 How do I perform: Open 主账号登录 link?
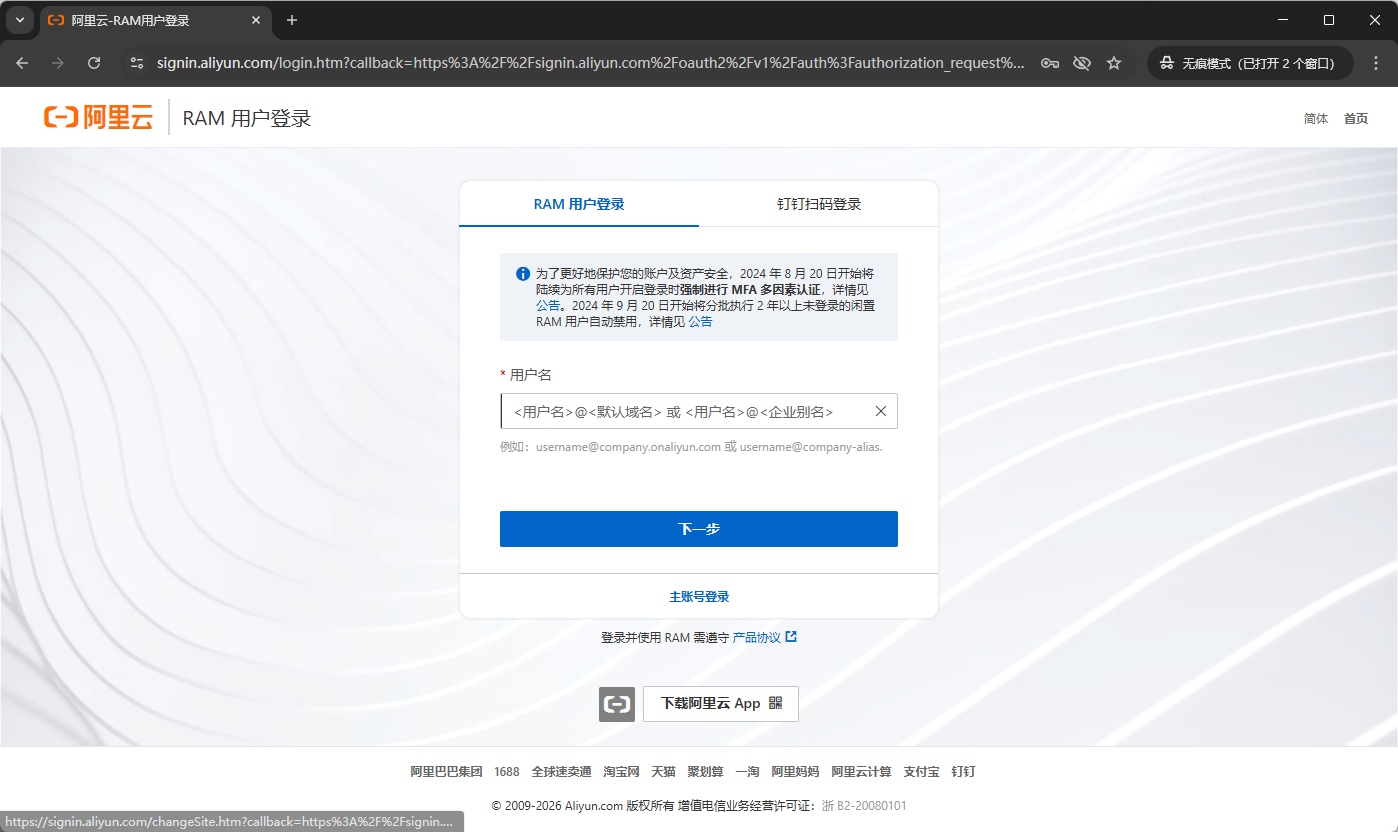tap(698, 597)
